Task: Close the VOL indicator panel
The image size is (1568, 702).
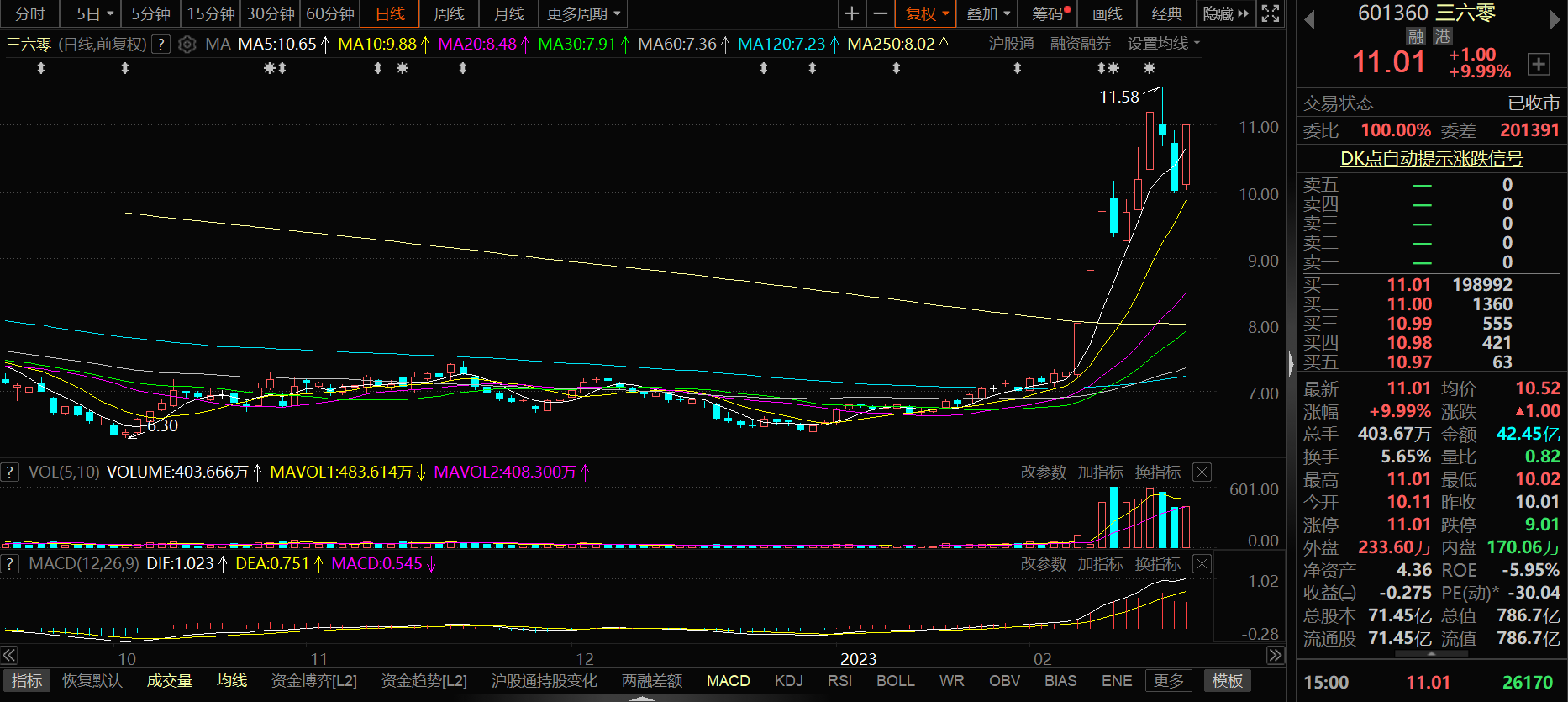Action: point(1202,472)
